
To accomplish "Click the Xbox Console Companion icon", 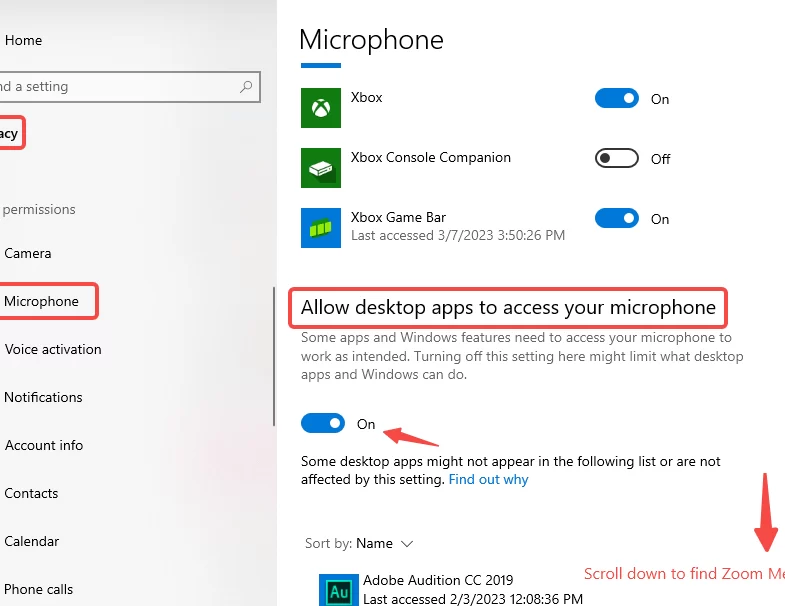I will [x=320, y=168].
